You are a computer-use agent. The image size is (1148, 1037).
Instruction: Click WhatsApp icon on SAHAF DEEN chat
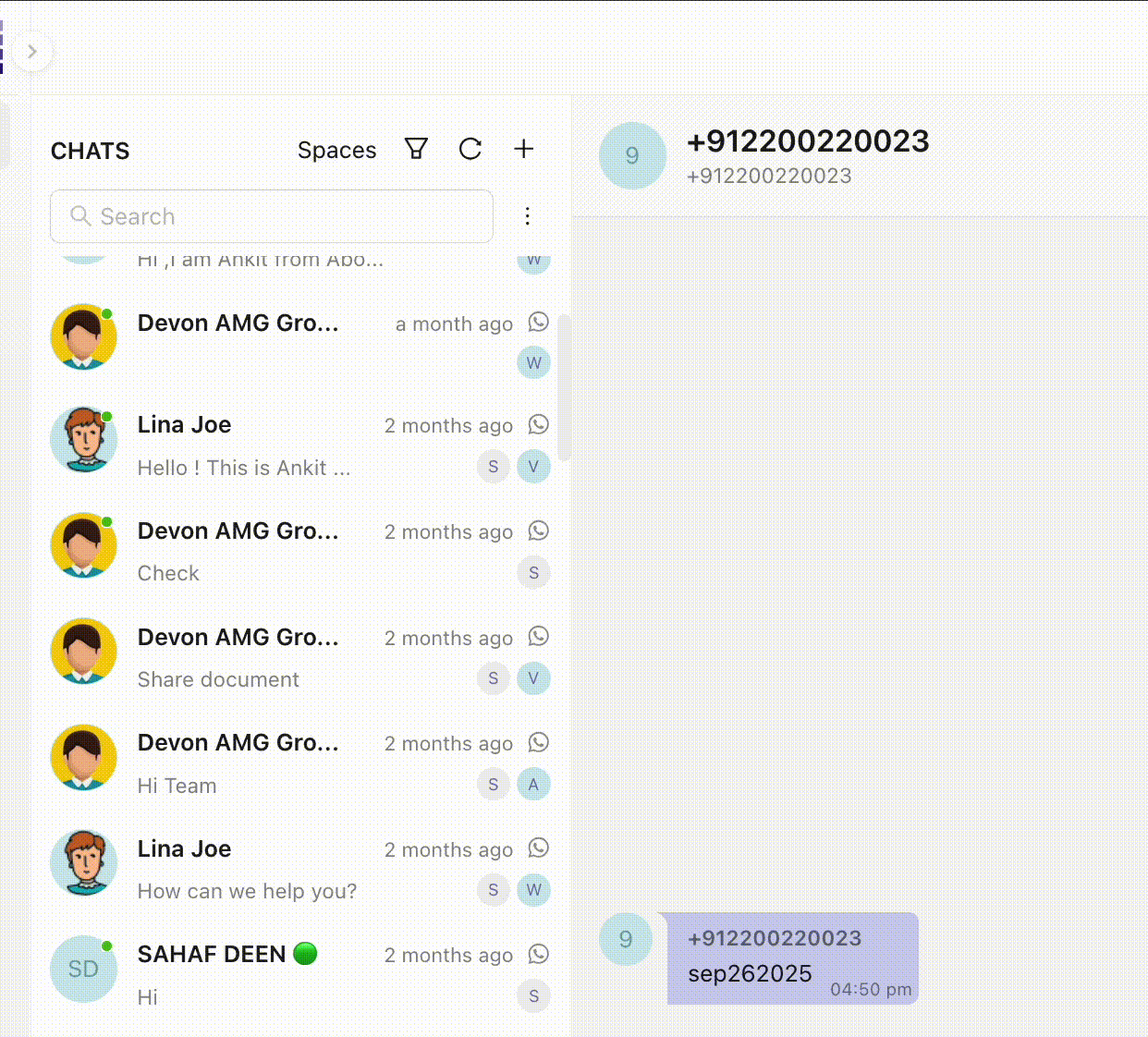coord(538,954)
